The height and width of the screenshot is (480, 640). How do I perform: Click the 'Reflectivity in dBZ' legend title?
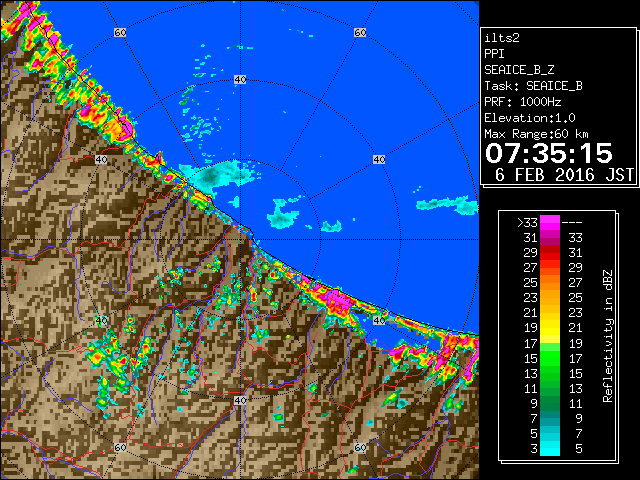607,336
